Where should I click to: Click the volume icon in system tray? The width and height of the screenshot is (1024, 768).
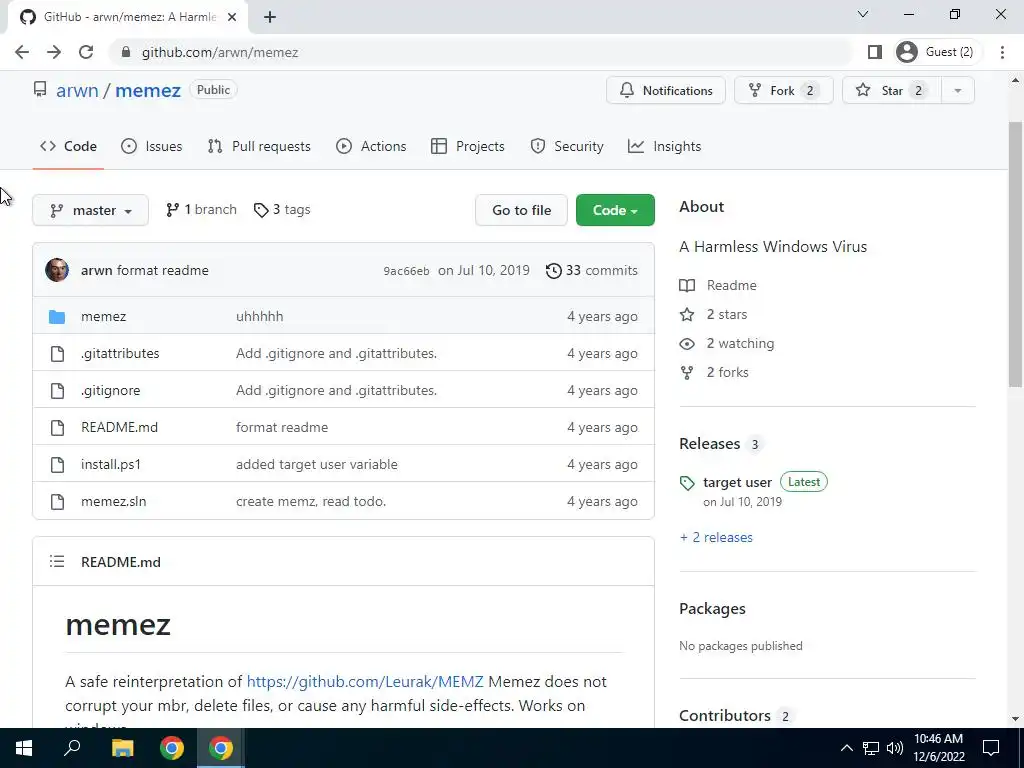pos(895,748)
